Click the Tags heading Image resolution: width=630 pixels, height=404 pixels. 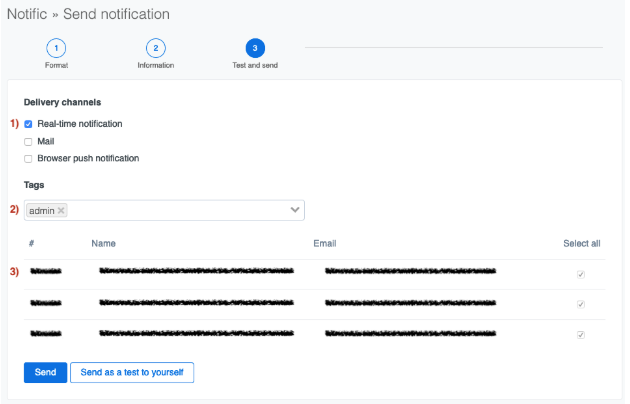click(x=34, y=185)
